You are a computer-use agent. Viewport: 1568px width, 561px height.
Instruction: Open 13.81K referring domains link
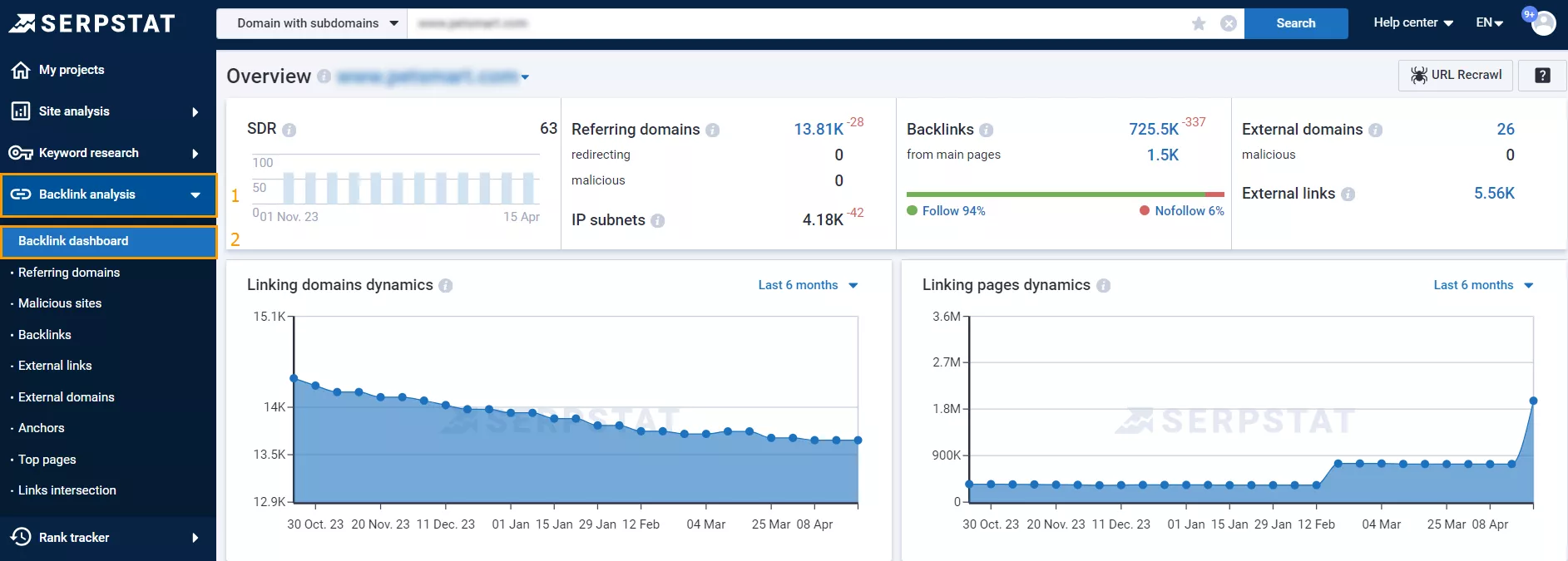(x=819, y=130)
